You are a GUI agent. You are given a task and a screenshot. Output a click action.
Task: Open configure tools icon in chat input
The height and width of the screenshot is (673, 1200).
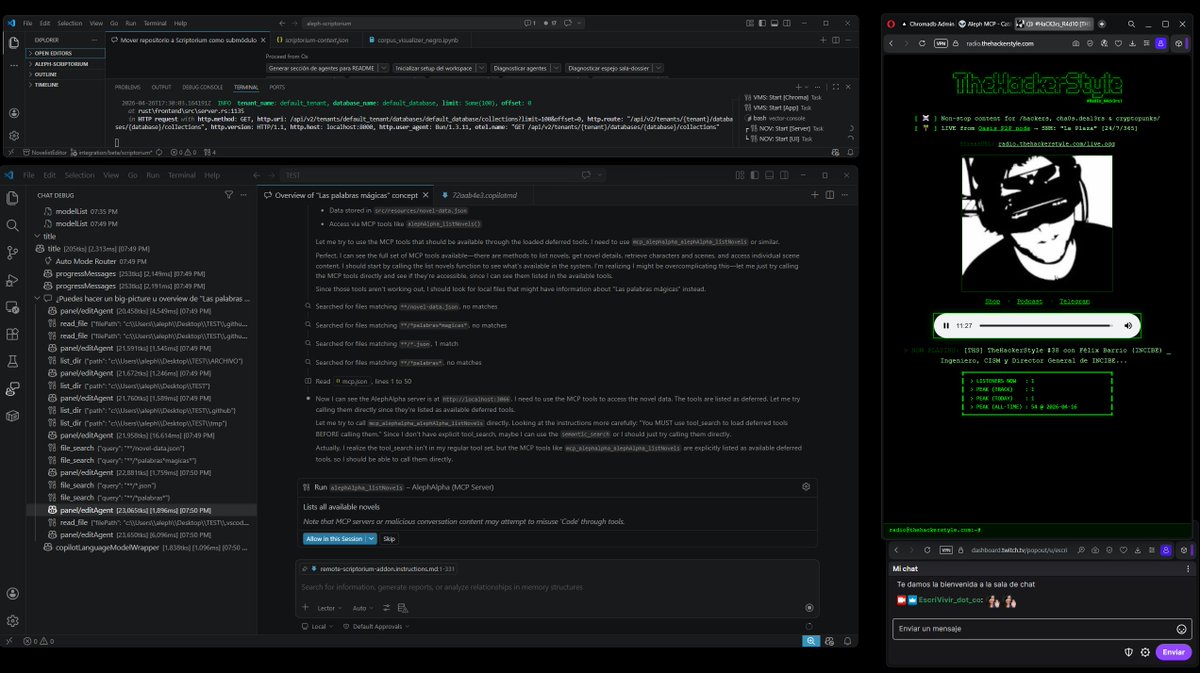pyautogui.click(x=387, y=607)
